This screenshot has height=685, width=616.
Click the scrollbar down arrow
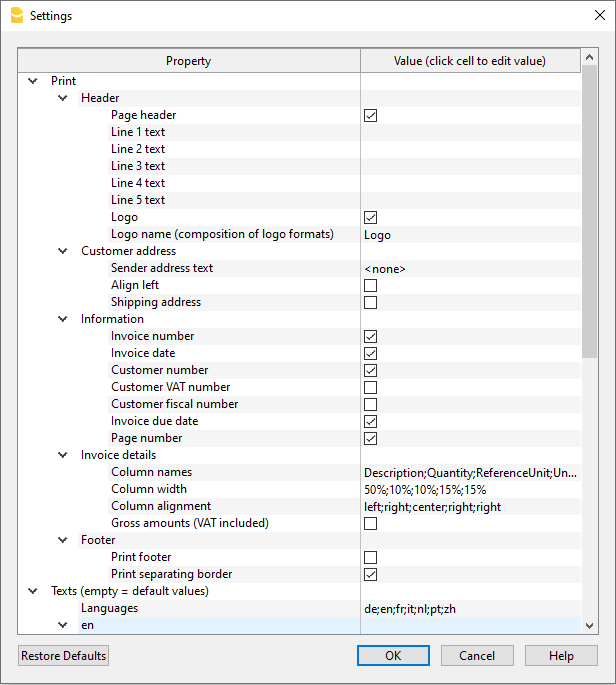coord(589,625)
